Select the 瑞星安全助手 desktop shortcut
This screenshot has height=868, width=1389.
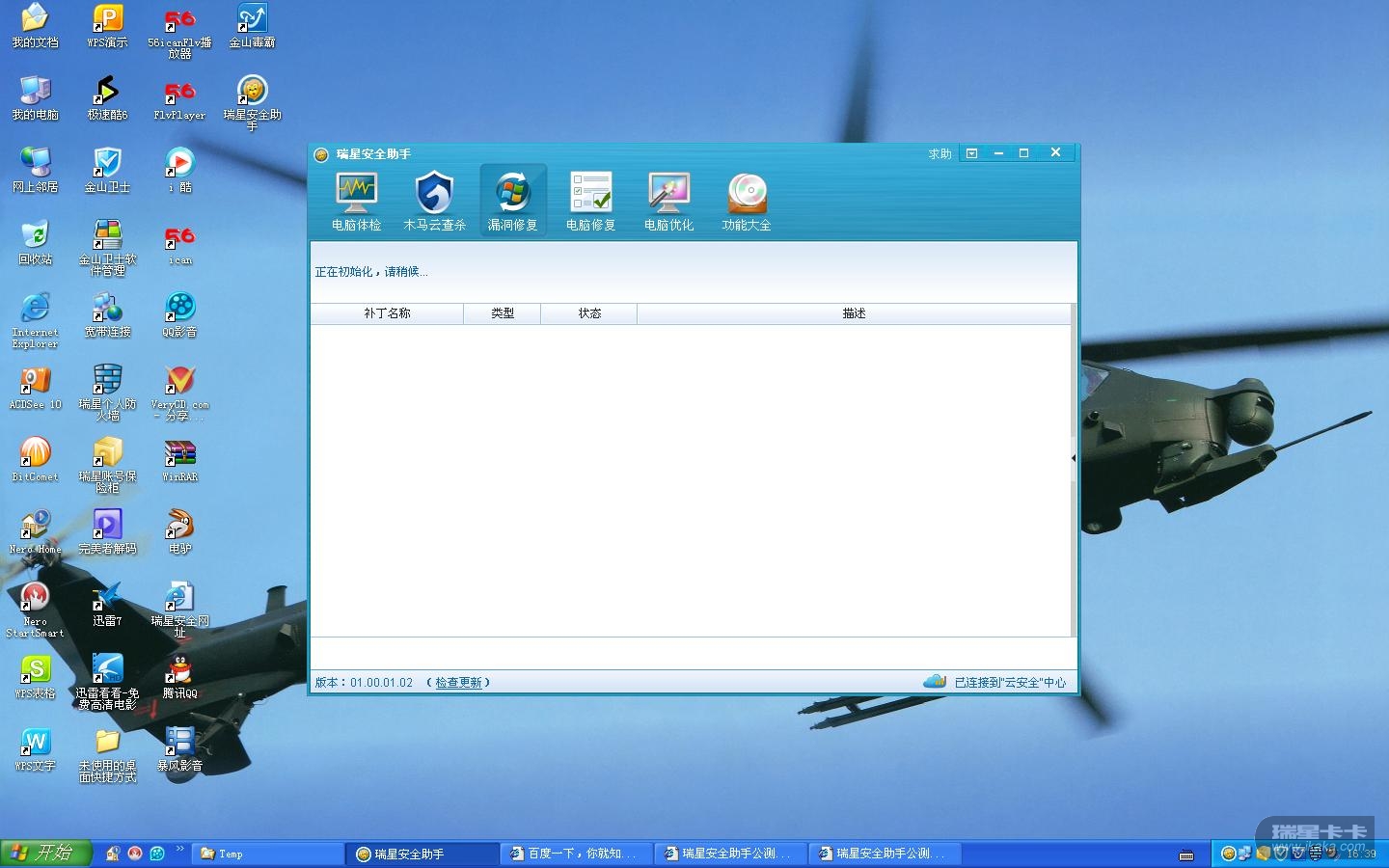(252, 103)
